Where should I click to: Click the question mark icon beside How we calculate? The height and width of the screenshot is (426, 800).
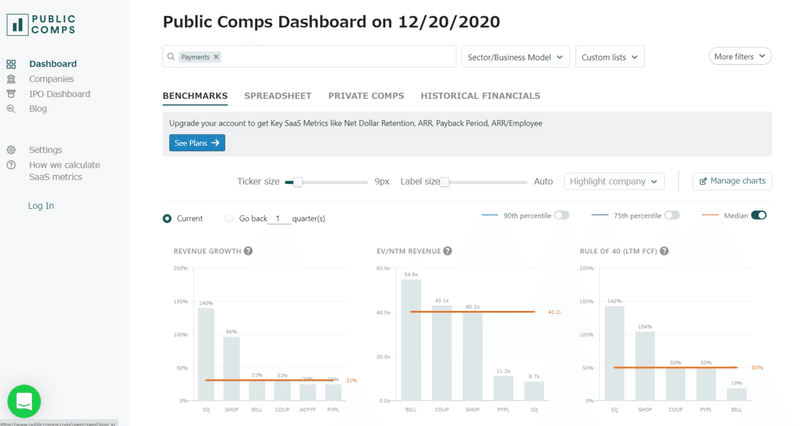(x=11, y=165)
